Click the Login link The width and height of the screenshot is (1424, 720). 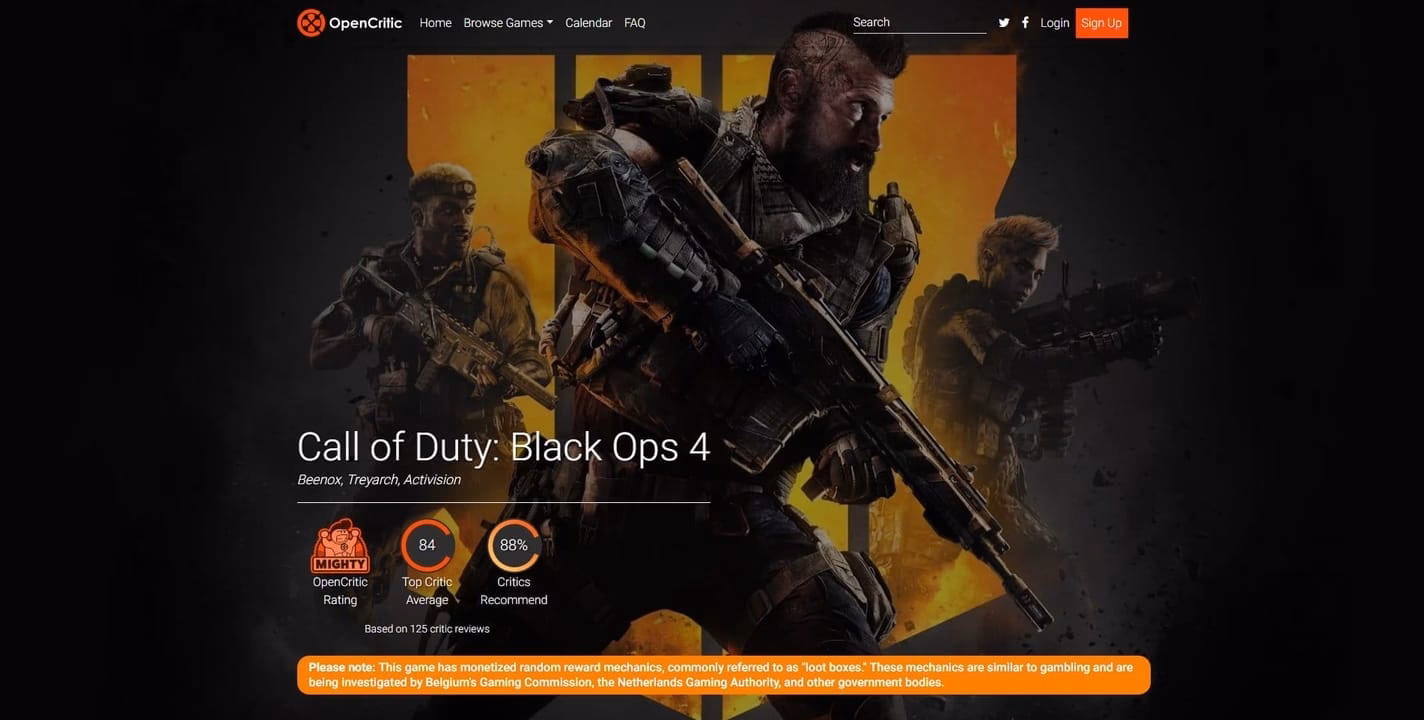(x=1055, y=23)
